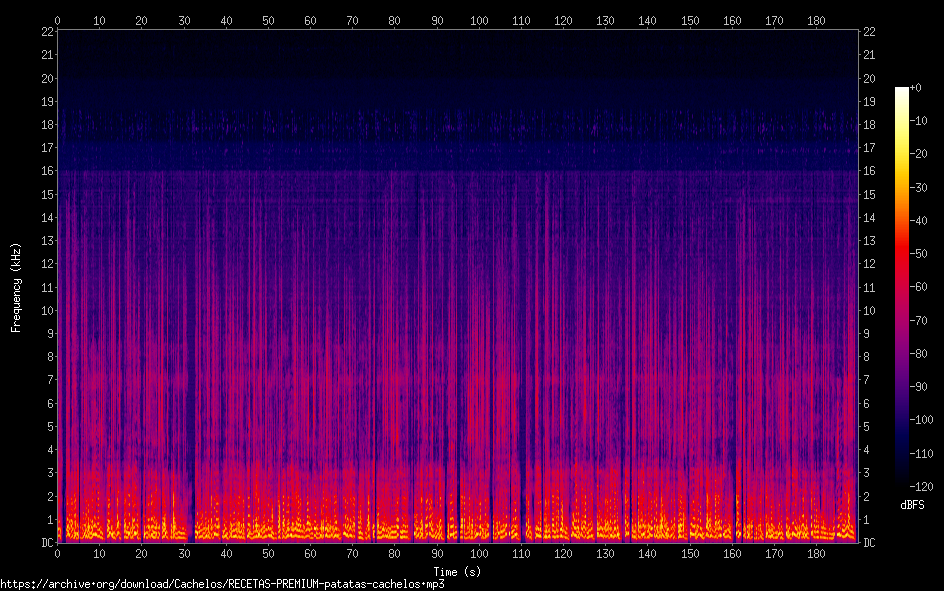Click the "-120" value on the dBFS scale

click(922, 486)
